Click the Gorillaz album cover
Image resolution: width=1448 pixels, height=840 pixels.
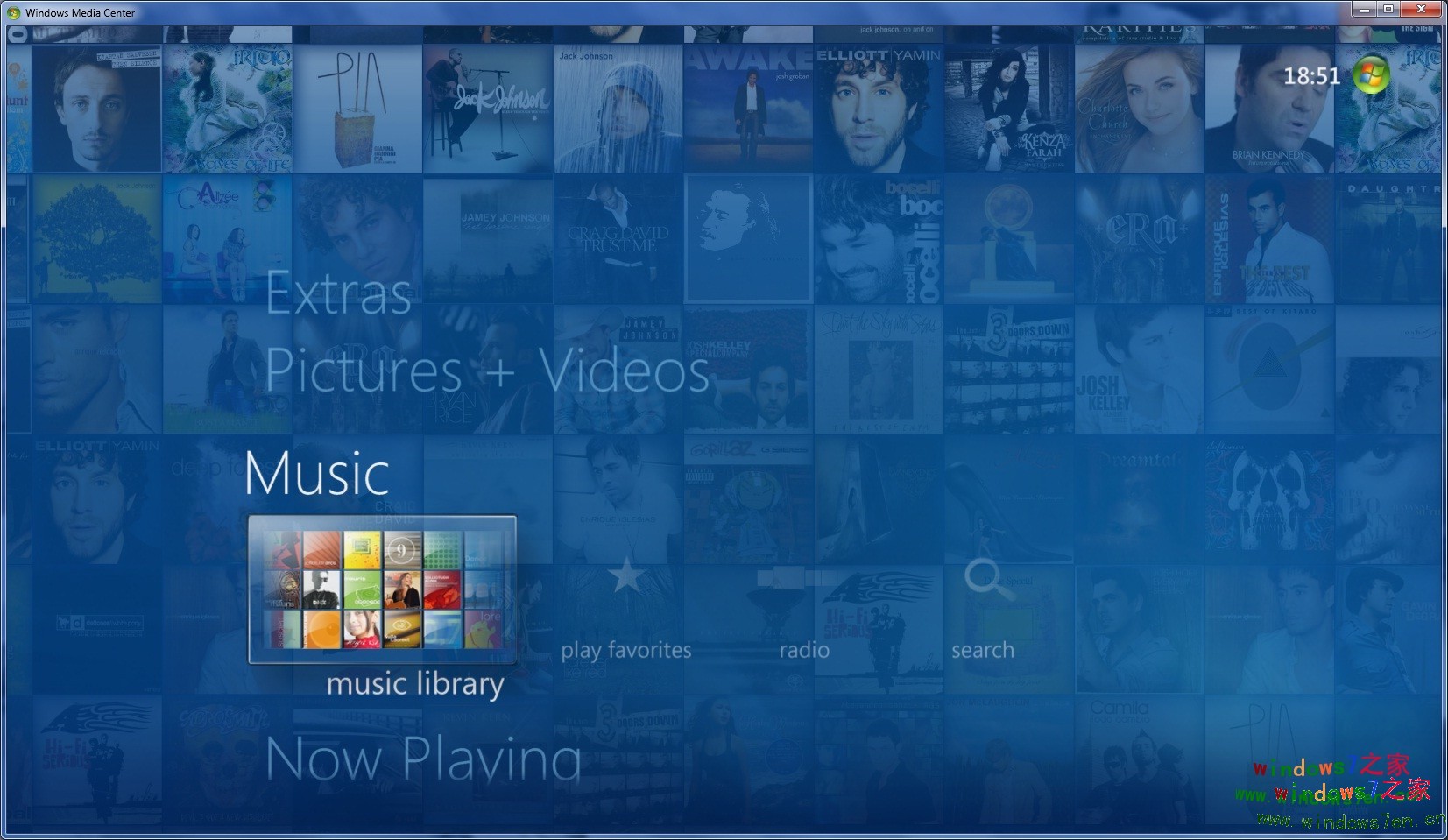pos(748,499)
